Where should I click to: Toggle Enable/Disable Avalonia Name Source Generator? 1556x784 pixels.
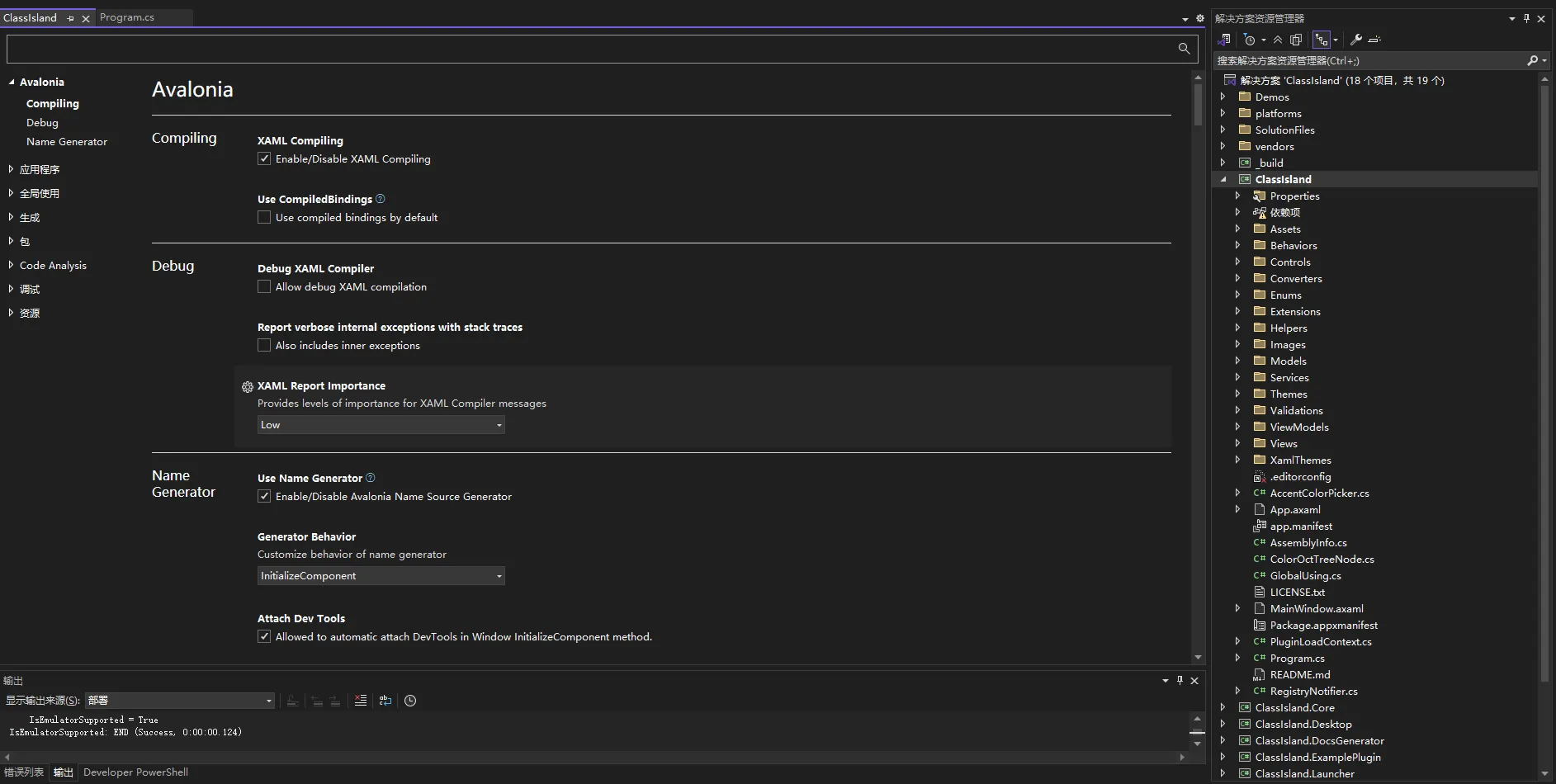[264, 496]
